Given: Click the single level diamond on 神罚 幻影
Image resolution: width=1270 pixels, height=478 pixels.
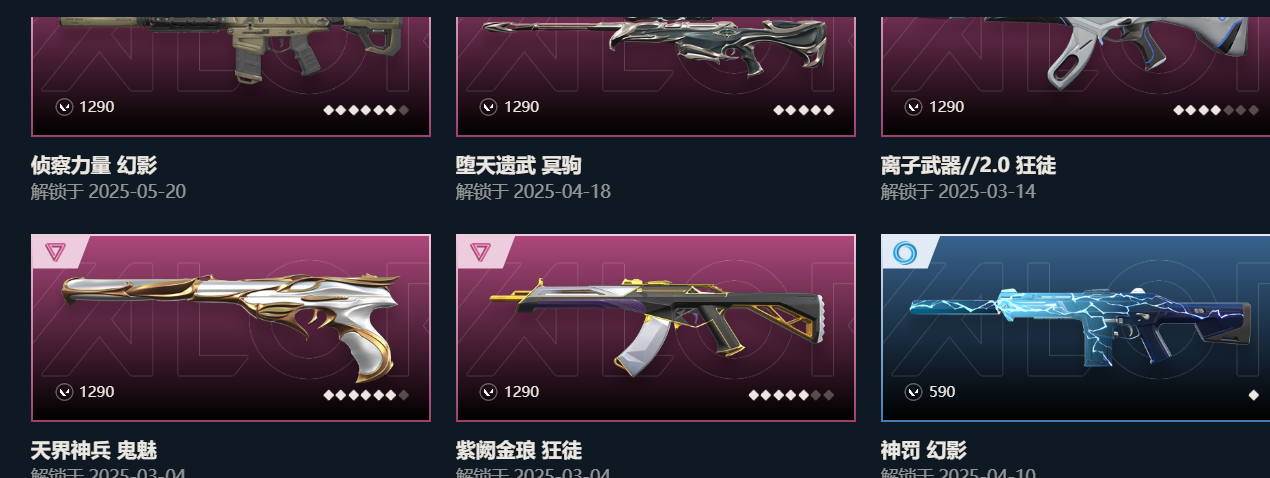Looking at the screenshot, I should (x=1254, y=395).
